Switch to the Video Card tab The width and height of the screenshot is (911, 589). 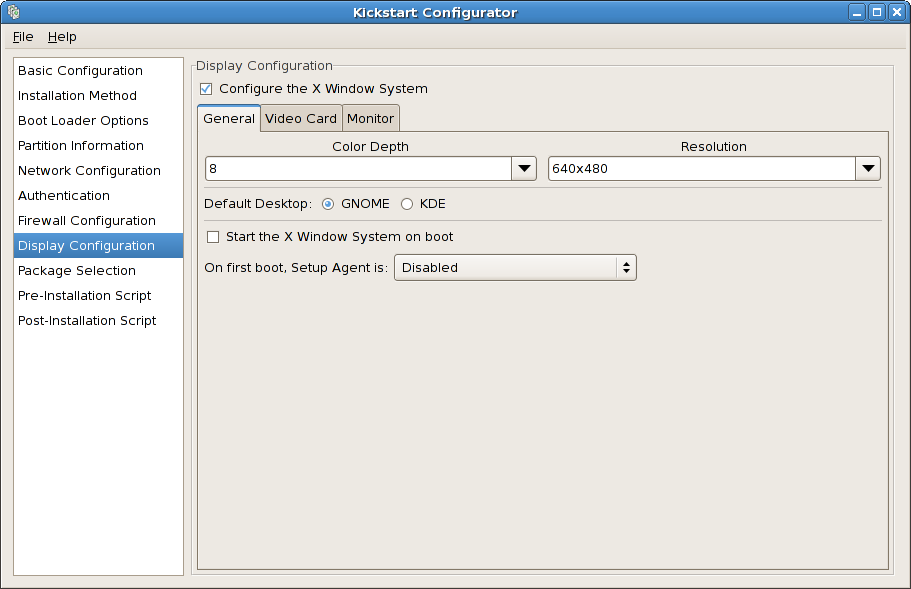tap(300, 118)
